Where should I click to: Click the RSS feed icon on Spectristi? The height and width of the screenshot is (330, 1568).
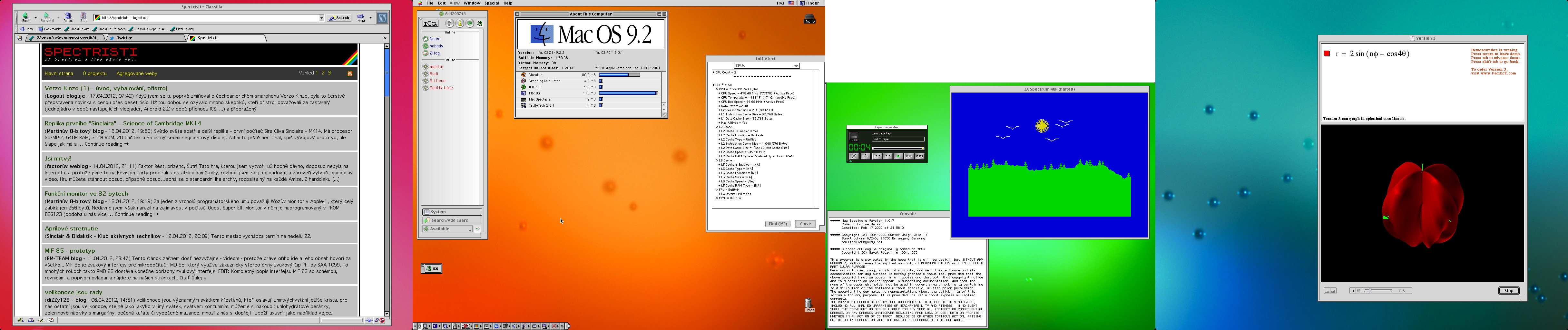(x=349, y=74)
